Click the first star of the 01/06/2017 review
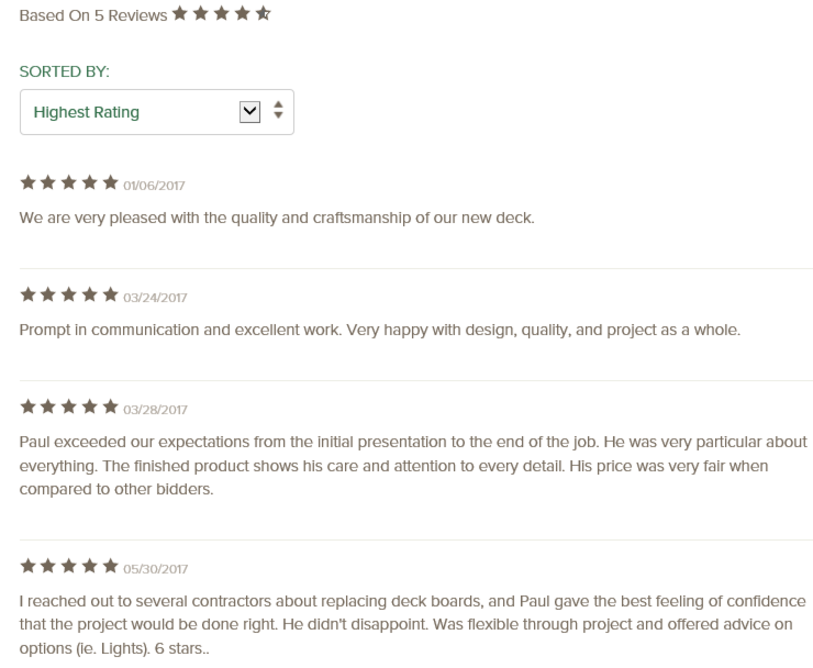This screenshot has width=813, height=668. pos(28,183)
